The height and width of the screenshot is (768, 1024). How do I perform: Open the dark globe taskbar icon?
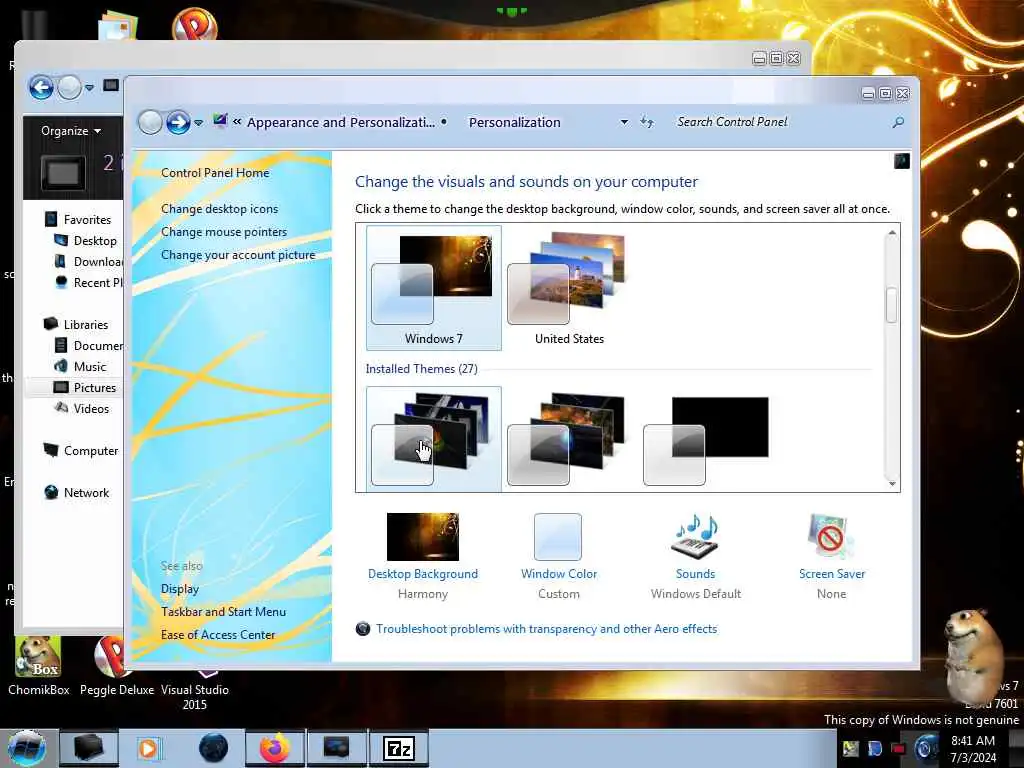coord(214,748)
